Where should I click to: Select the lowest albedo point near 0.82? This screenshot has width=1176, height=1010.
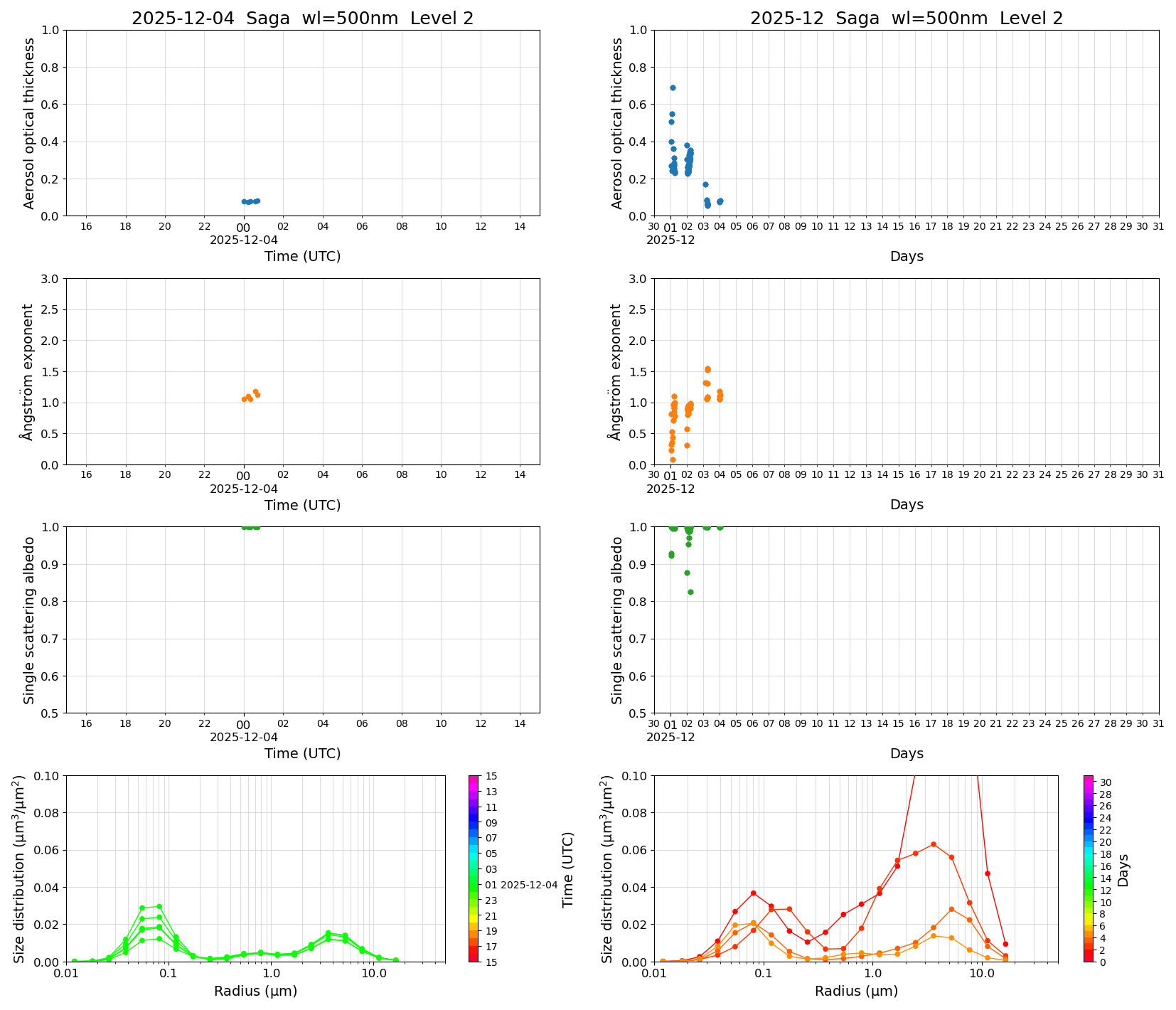click(690, 591)
